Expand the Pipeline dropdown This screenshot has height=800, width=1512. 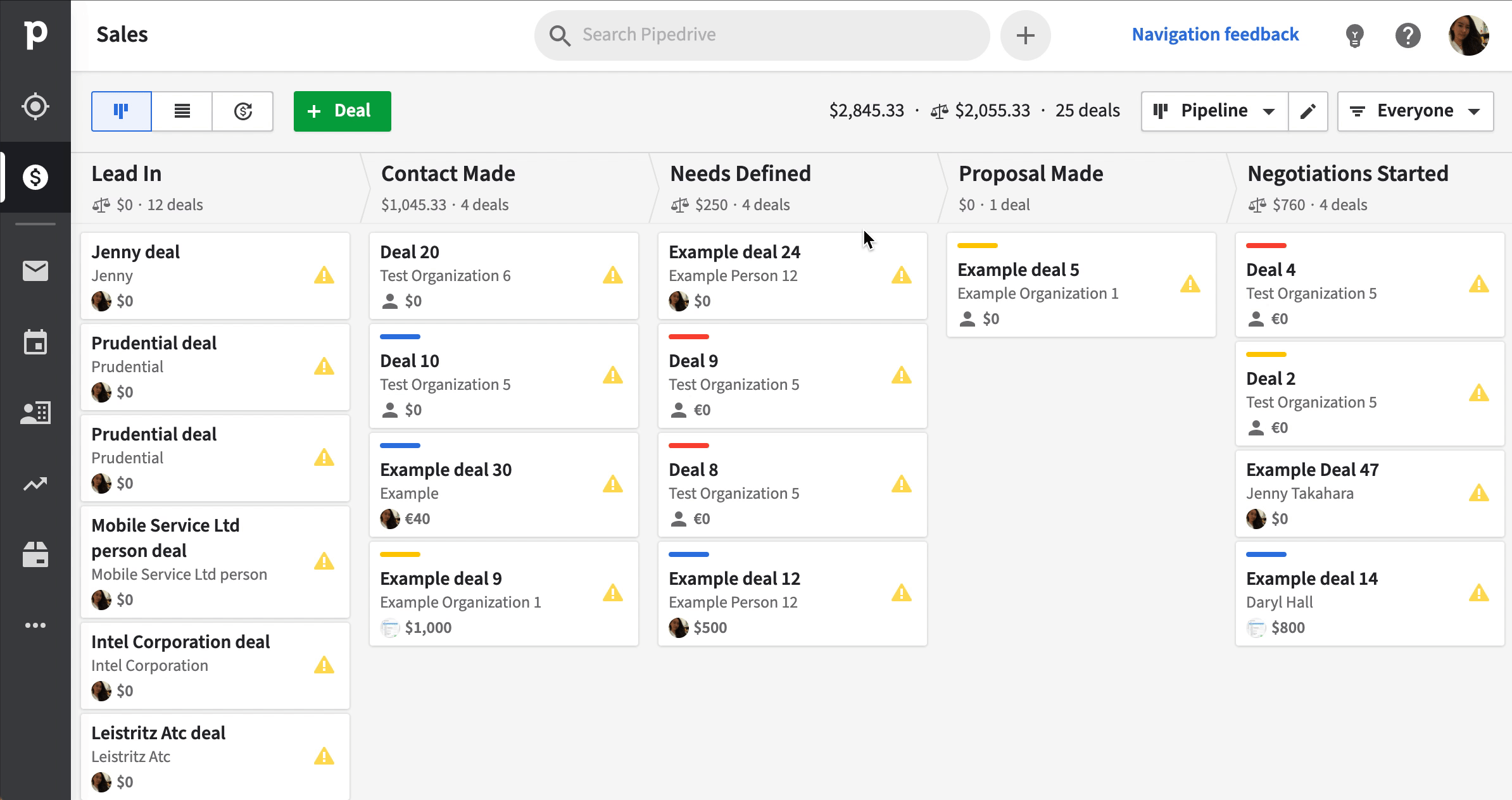pos(1214,111)
